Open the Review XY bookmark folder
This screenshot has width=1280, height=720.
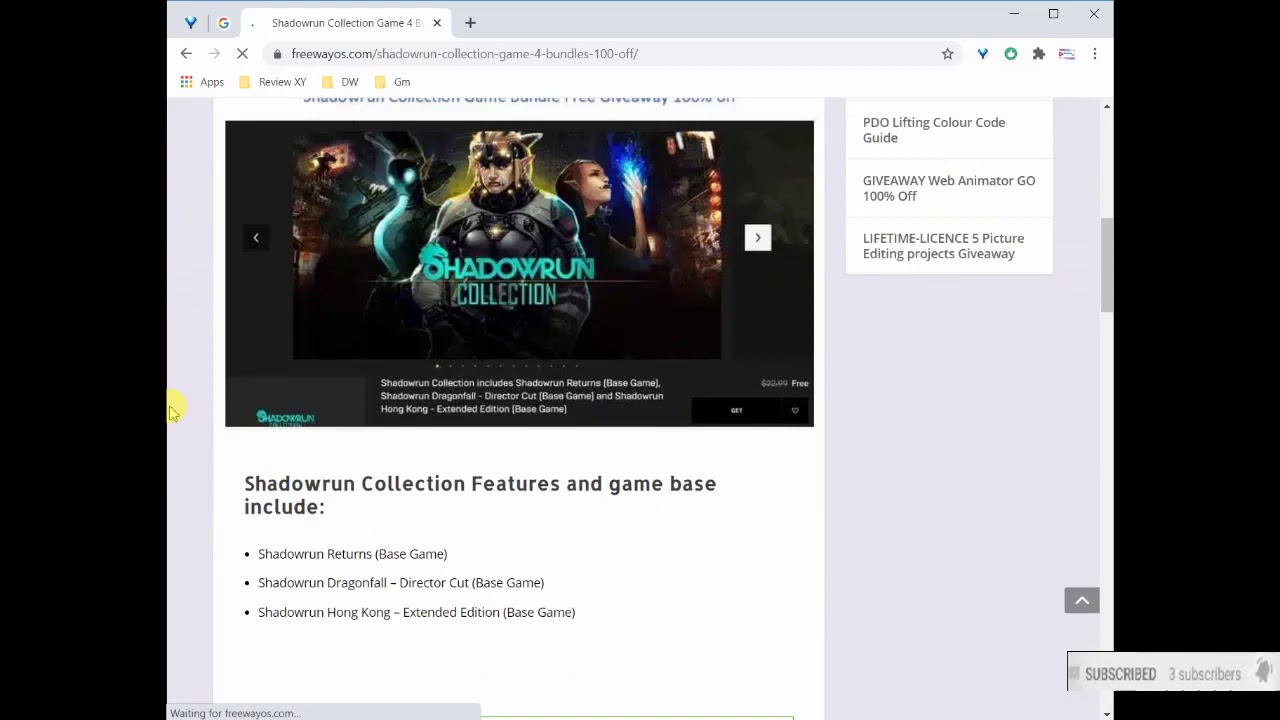pyautogui.click(x=272, y=82)
